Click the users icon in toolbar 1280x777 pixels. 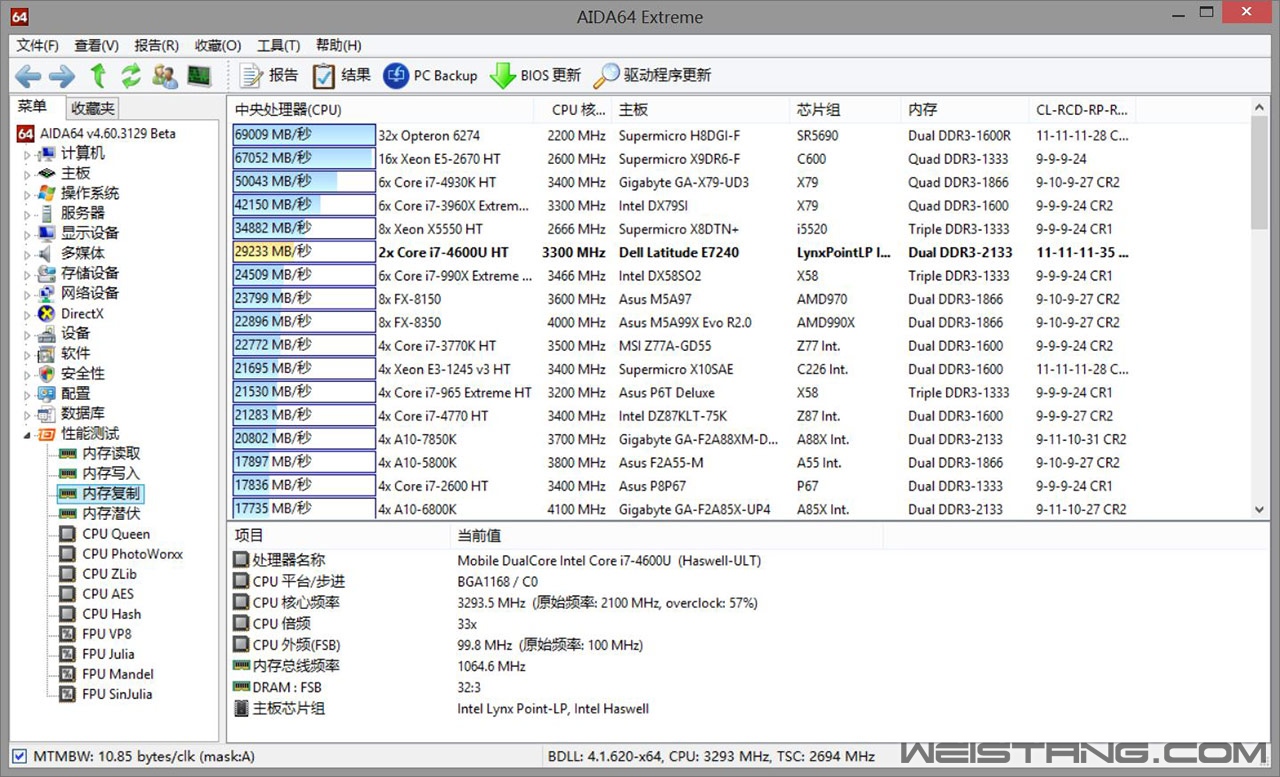pyautogui.click(x=165, y=75)
